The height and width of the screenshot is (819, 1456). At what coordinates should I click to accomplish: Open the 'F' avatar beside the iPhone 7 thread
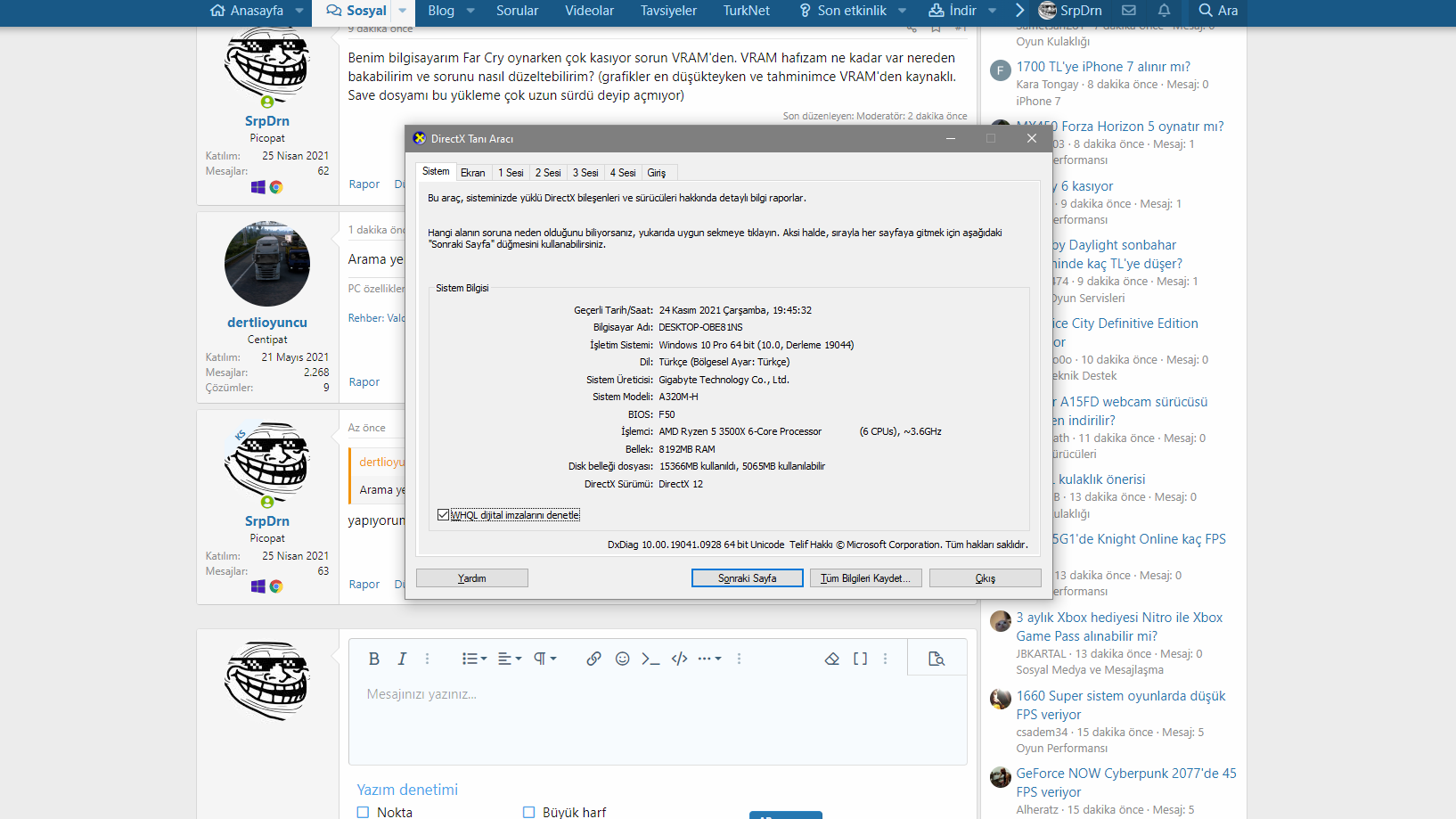tap(1001, 70)
